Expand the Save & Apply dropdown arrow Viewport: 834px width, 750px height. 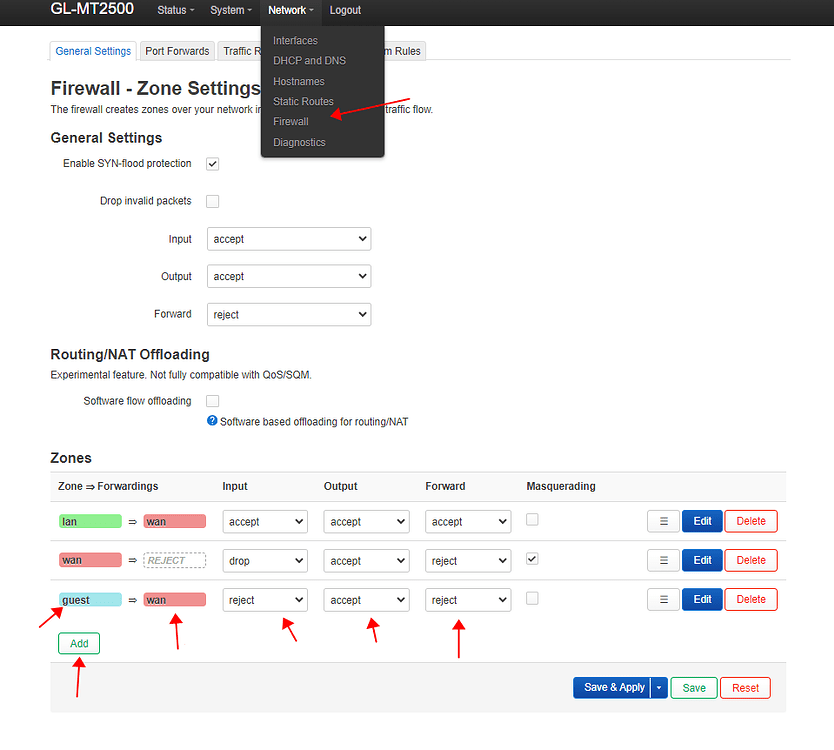pos(658,688)
